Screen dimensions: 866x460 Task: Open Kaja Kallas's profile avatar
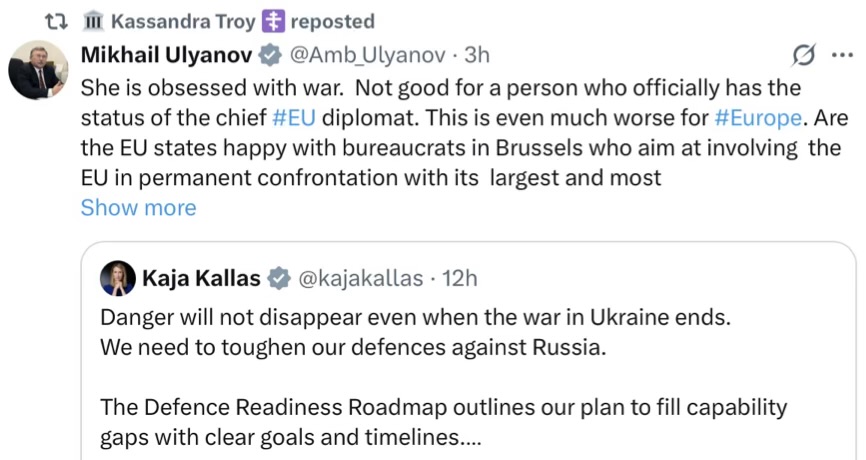click(x=118, y=278)
